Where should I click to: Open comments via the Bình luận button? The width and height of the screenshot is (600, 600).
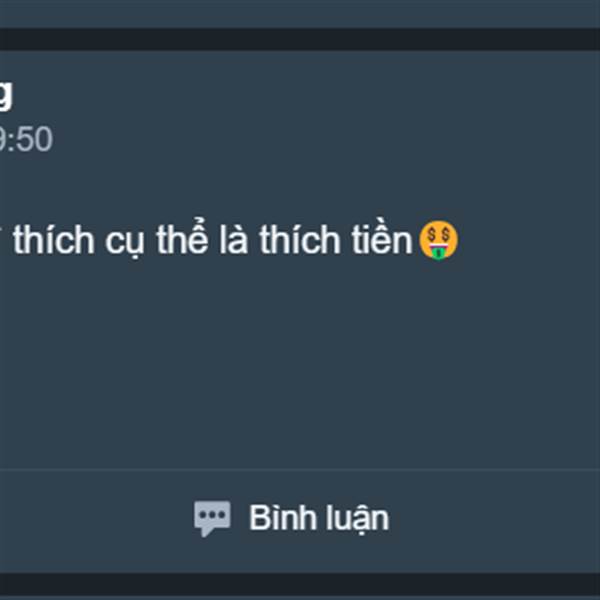click(292, 518)
